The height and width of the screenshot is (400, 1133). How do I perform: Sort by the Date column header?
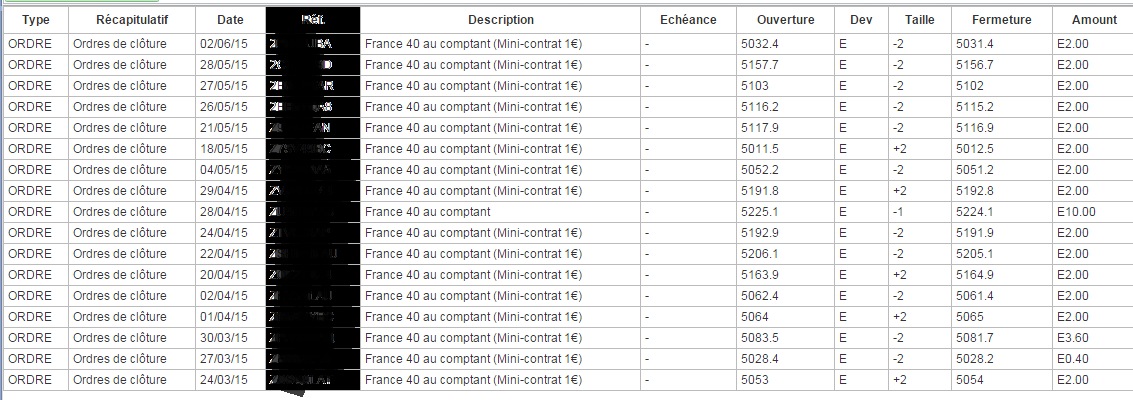pos(230,20)
